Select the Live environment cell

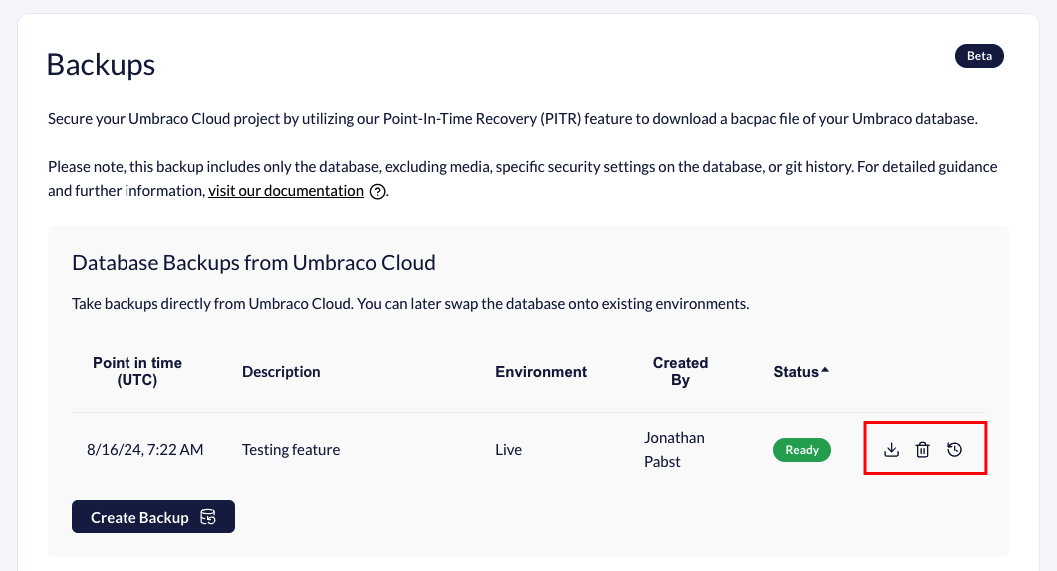(x=508, y=450)
